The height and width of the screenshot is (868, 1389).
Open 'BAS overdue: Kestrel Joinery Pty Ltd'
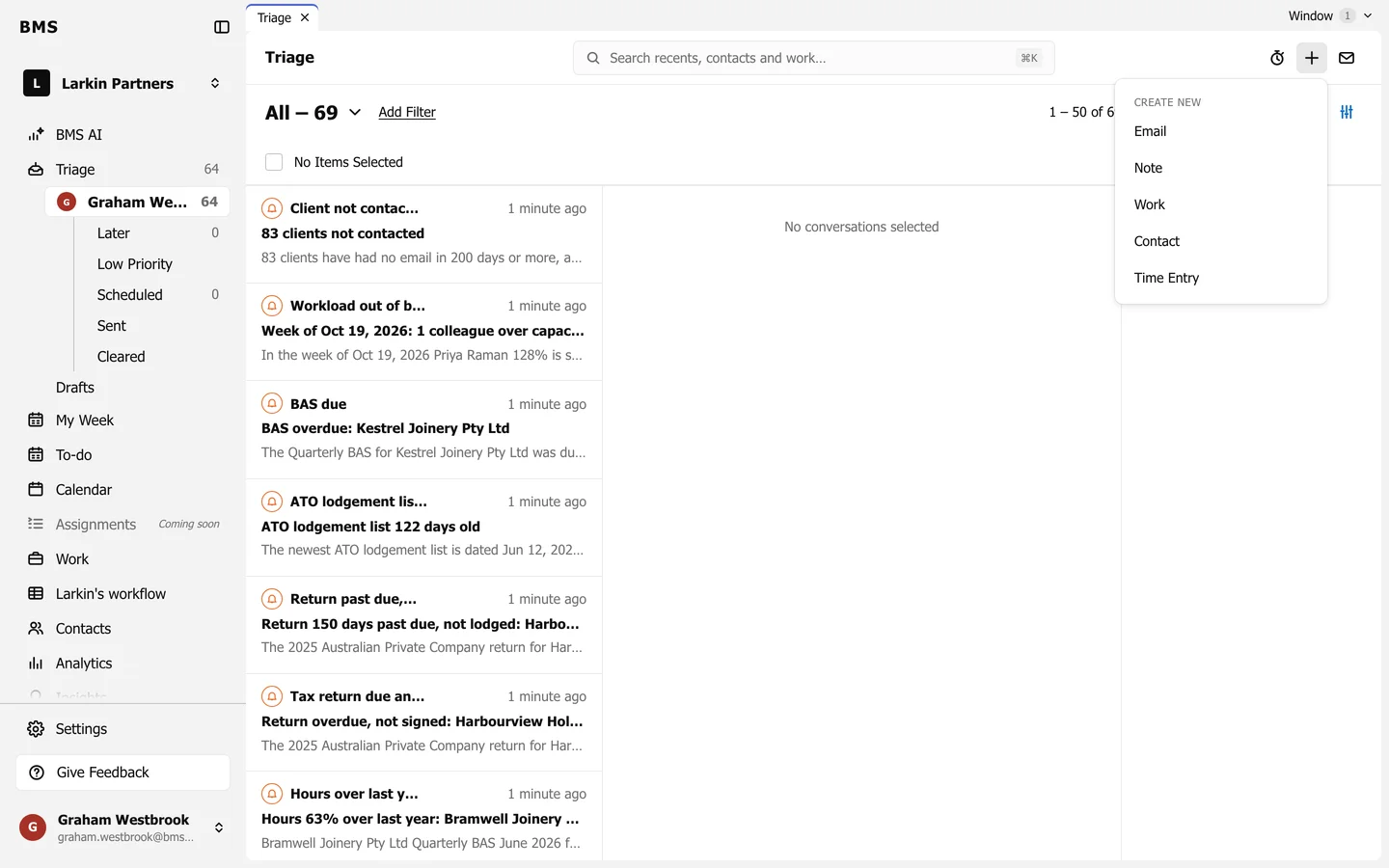point(424,429)
